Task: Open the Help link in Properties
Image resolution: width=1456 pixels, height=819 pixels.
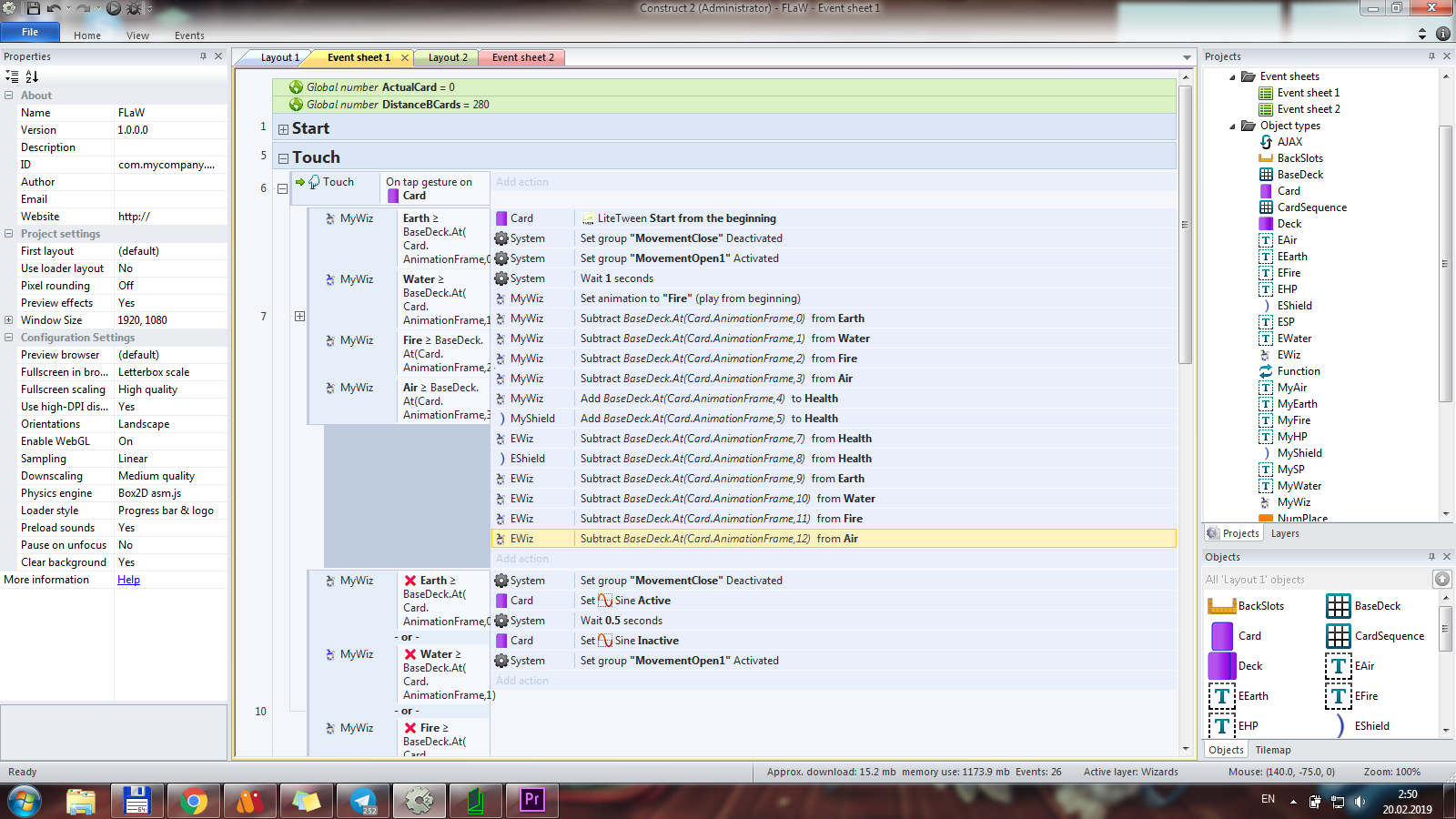Action: (x=128, y=580)
